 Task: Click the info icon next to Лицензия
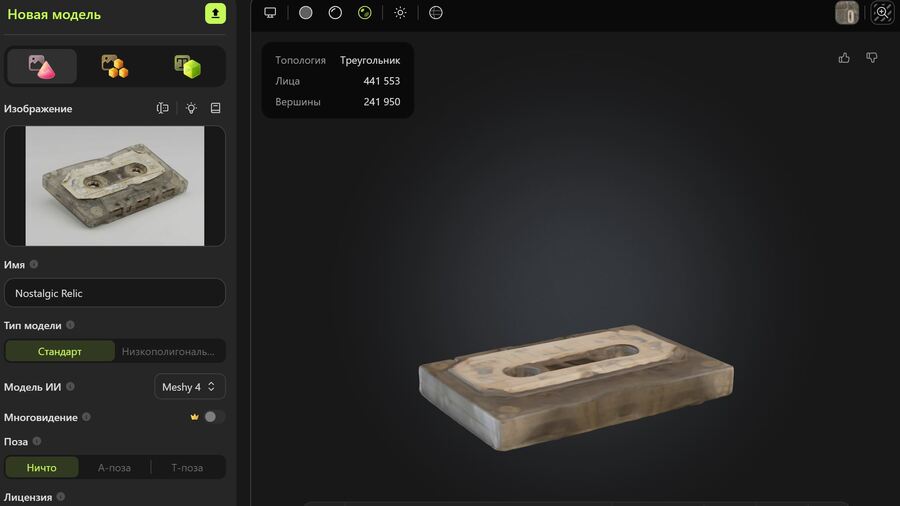(x=61, y=497)
